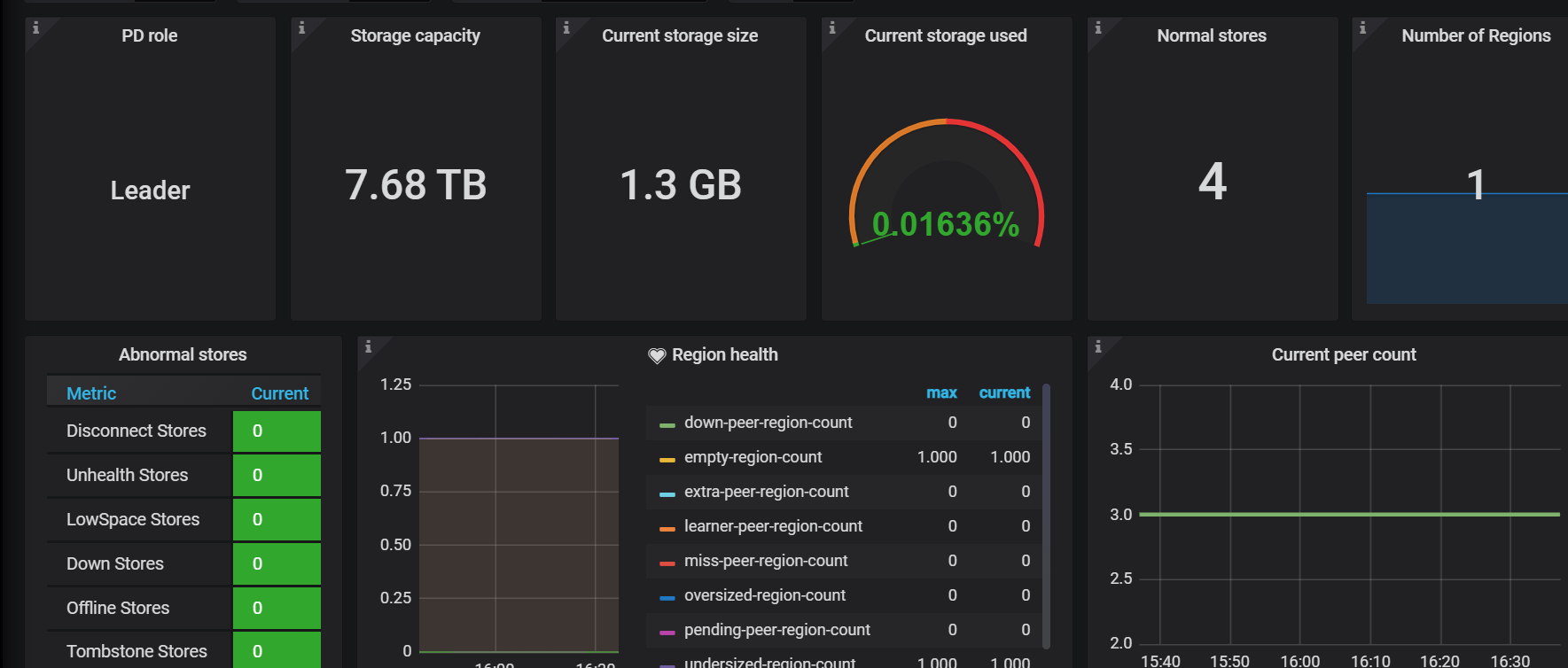The image size is (1568, 668).
Task: Sort Region health legend by current column
Action: (x=1004, y=392)
